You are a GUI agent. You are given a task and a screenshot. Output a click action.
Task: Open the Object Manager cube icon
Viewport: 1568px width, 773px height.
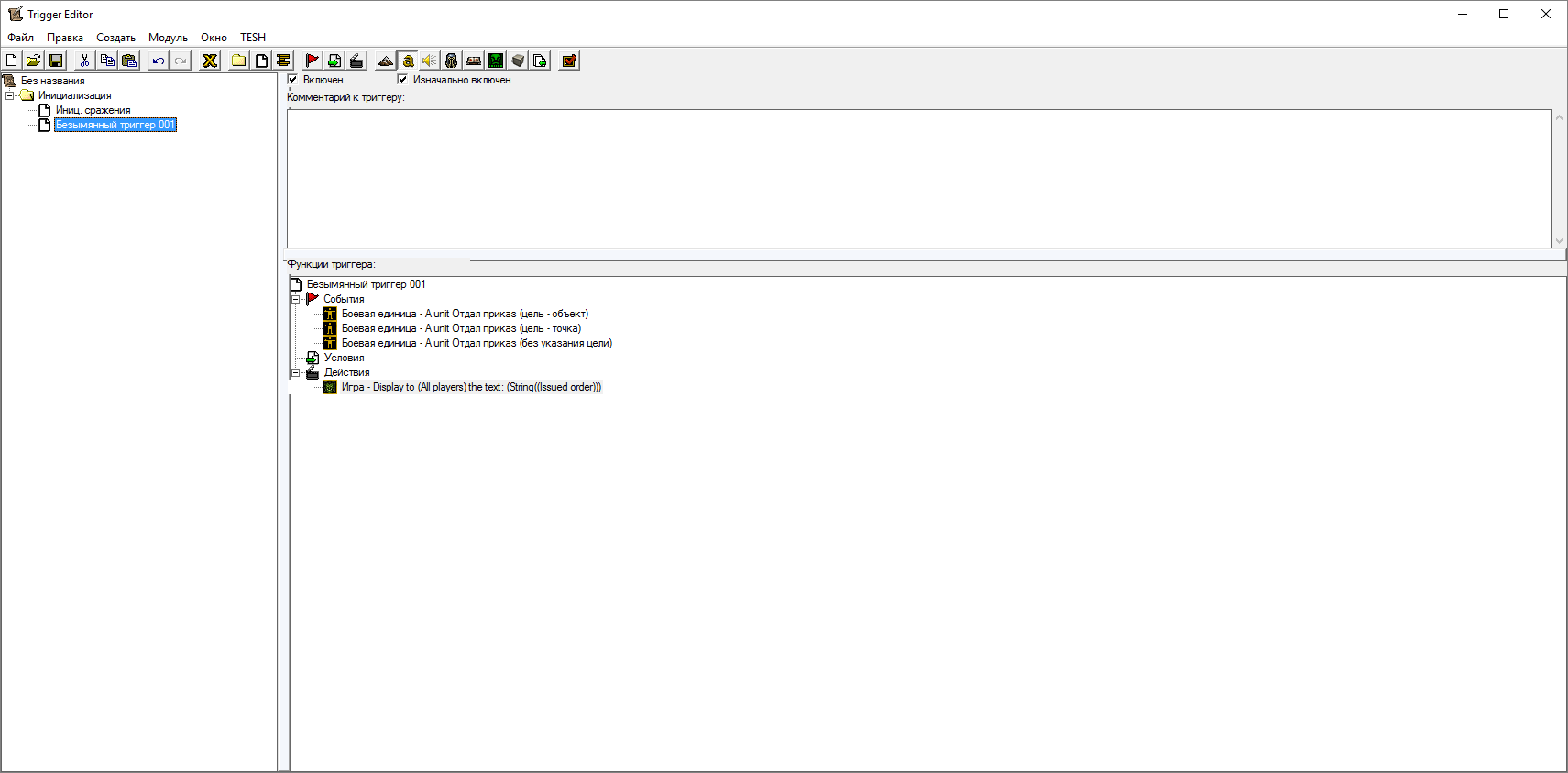[x=518, y=61]
